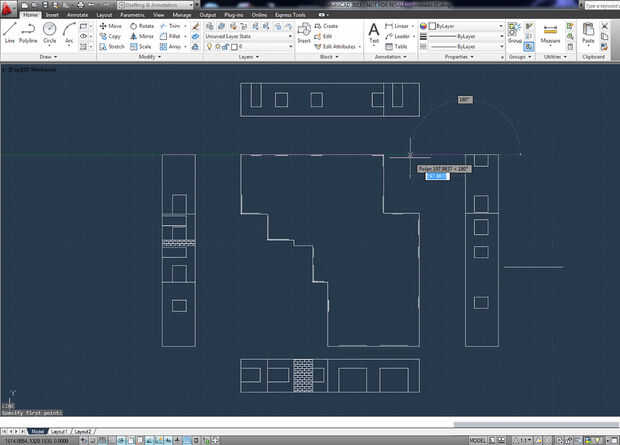The image size is (620, 445).
Task: Open the ByLayer lineweight dropdown
Action: [x=465, y=36]
